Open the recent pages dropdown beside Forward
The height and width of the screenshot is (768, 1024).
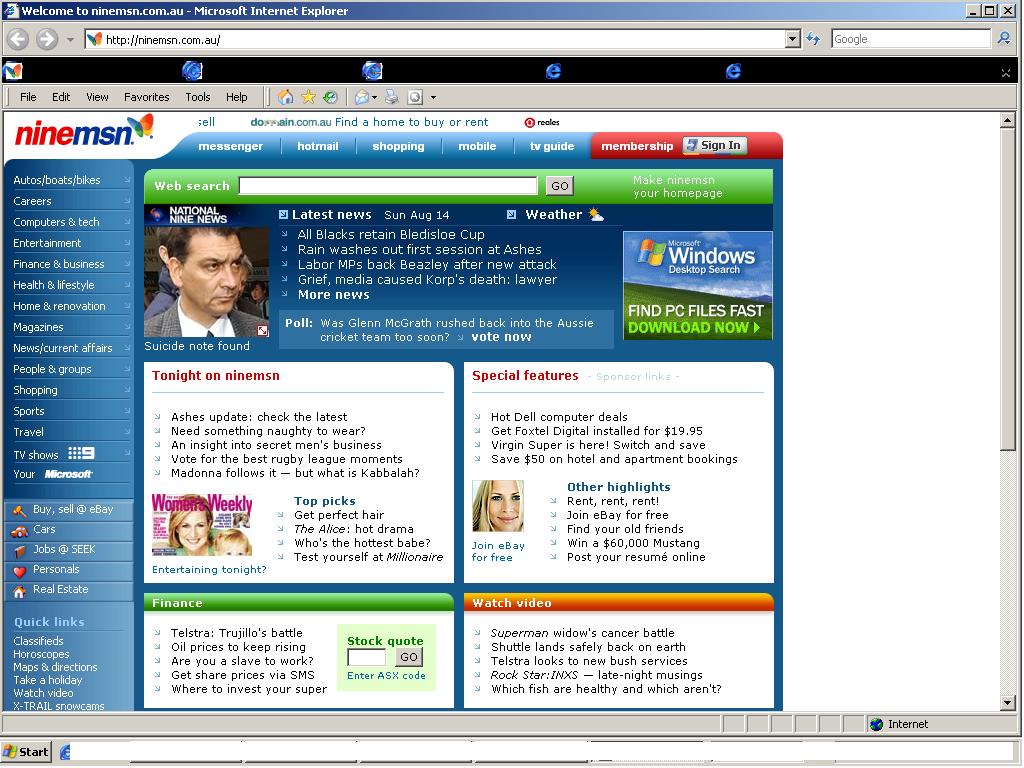click(x=70, y=40)
